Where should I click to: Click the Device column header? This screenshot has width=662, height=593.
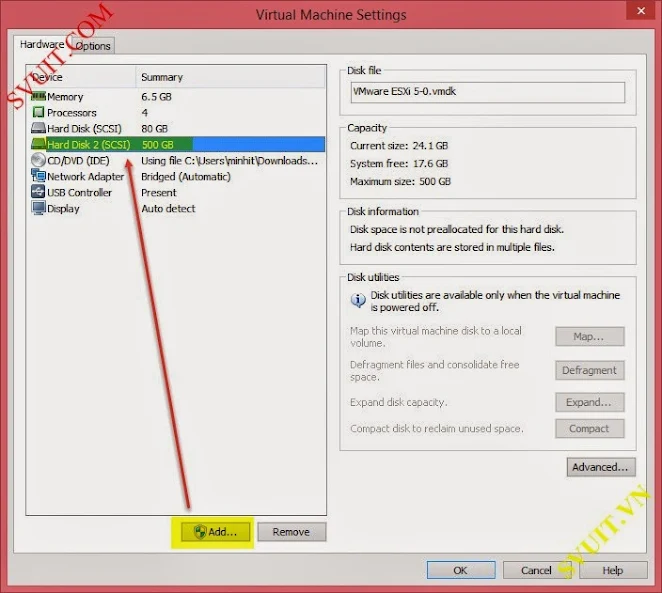[81, 77]
